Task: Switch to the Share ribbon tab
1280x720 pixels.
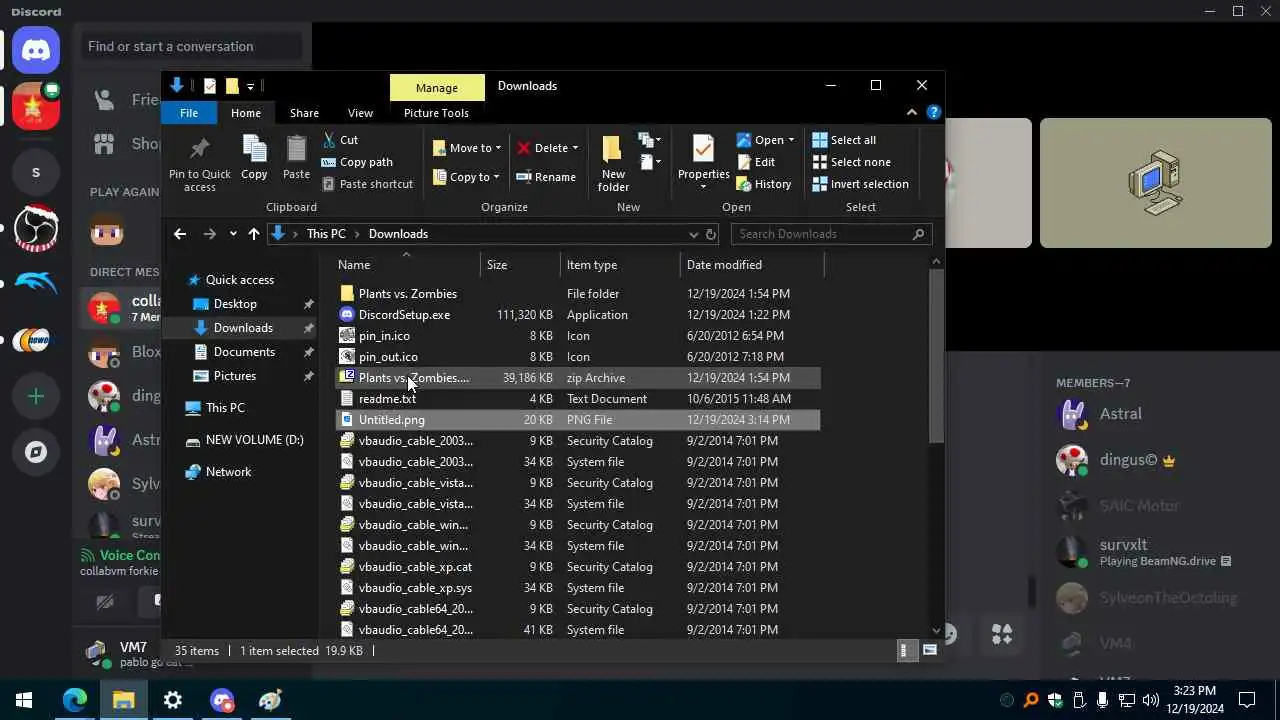Action: point(304,113)
